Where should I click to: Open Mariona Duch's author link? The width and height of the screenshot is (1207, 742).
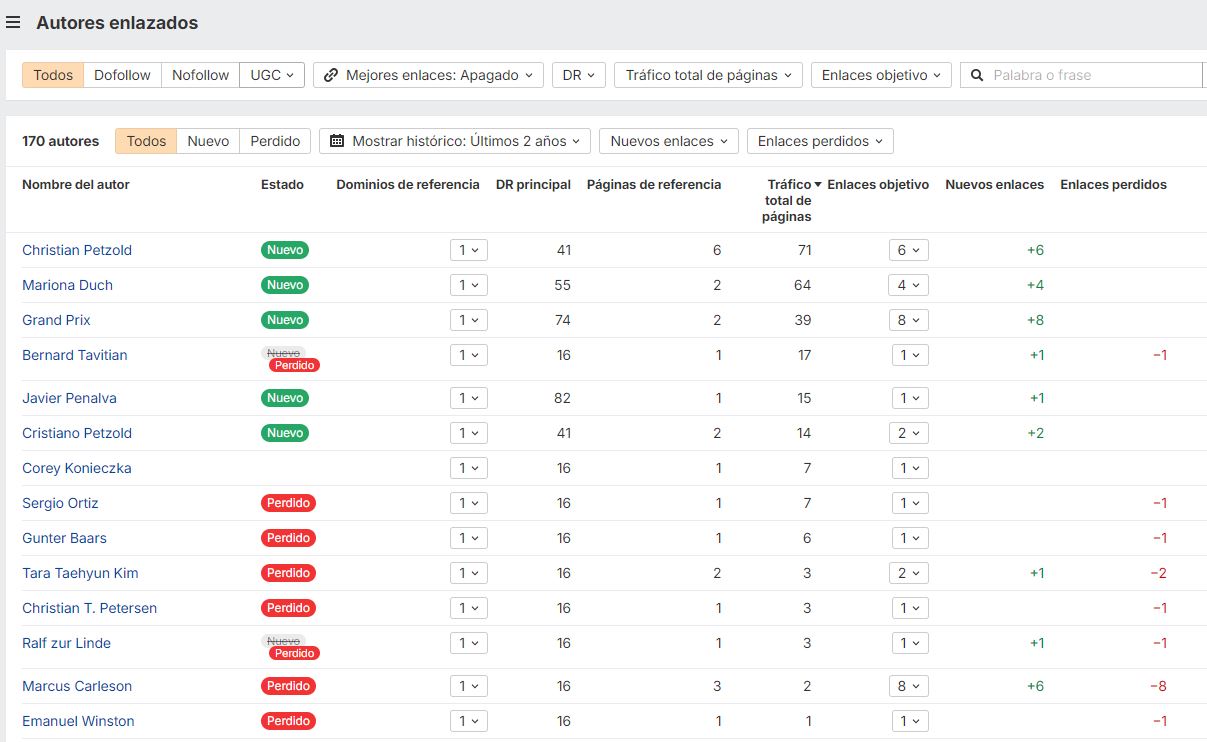[67, 285]
